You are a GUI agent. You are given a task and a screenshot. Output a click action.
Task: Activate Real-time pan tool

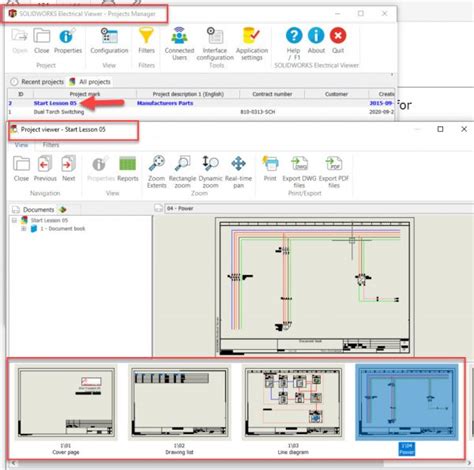point(238,172)
